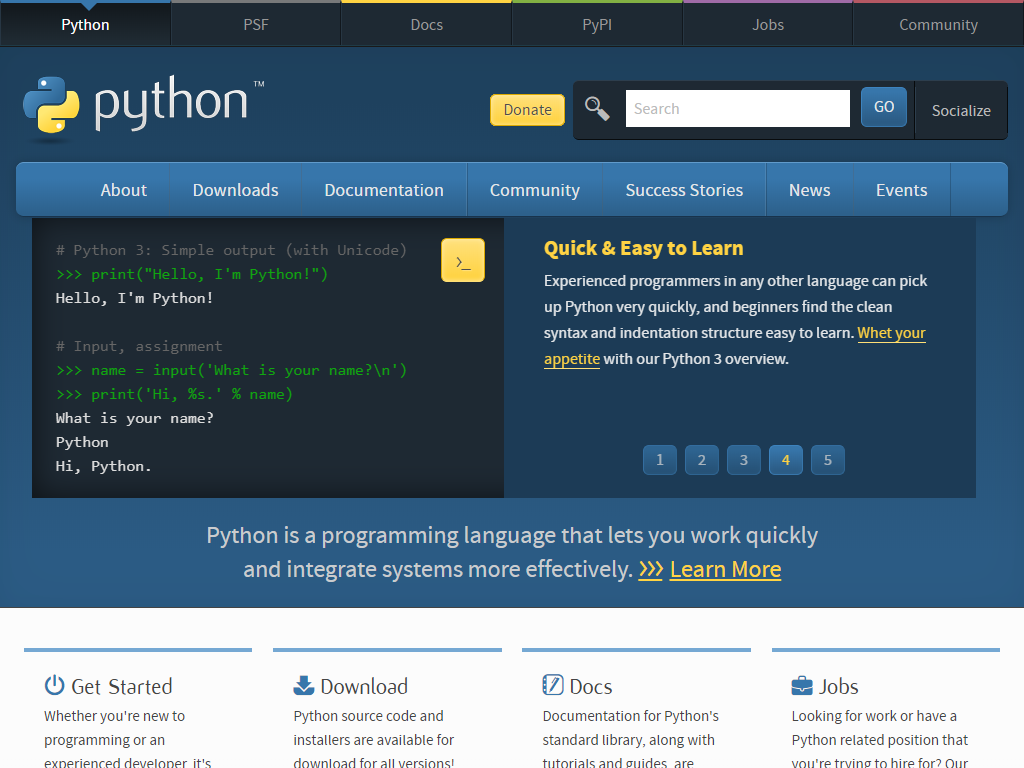Open the PyPI top tab
The image size is (1024, 768).
(x=598, y=25)
